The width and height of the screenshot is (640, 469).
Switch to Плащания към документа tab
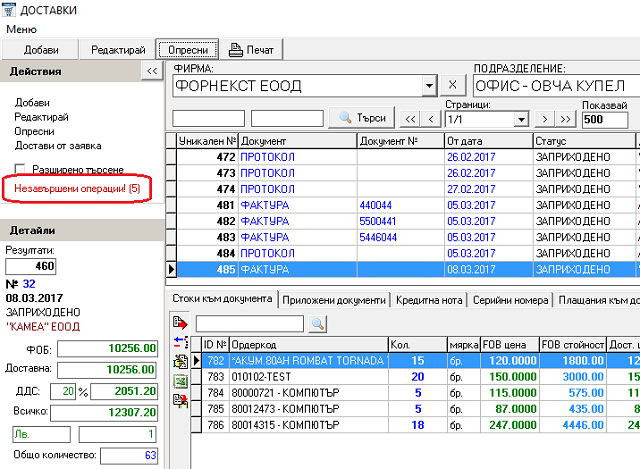598,300
